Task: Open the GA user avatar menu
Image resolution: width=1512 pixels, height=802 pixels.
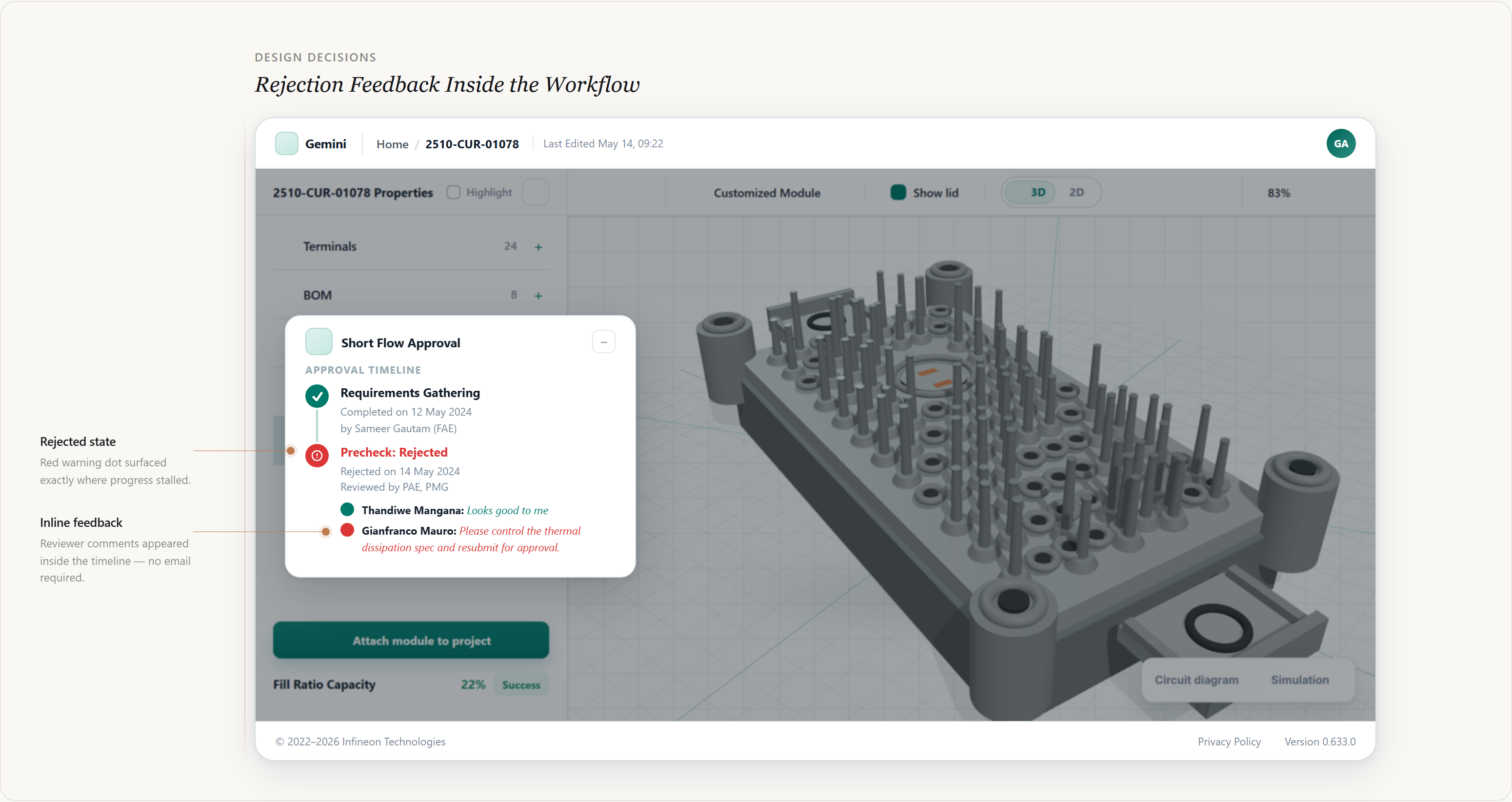Action: (1341, 144)
